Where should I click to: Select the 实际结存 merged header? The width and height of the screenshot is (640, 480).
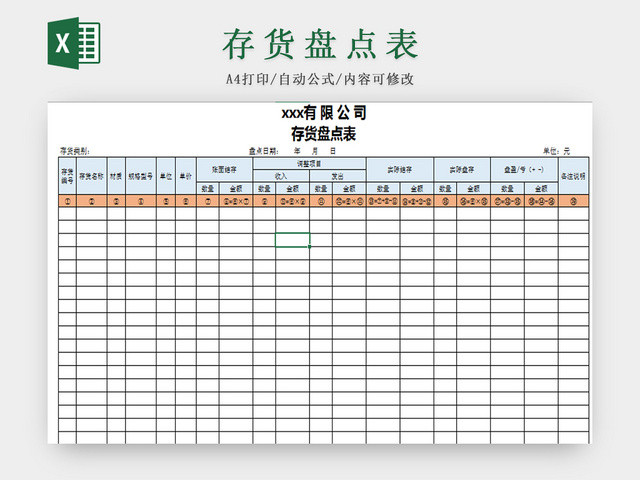[x=400, y=170]
